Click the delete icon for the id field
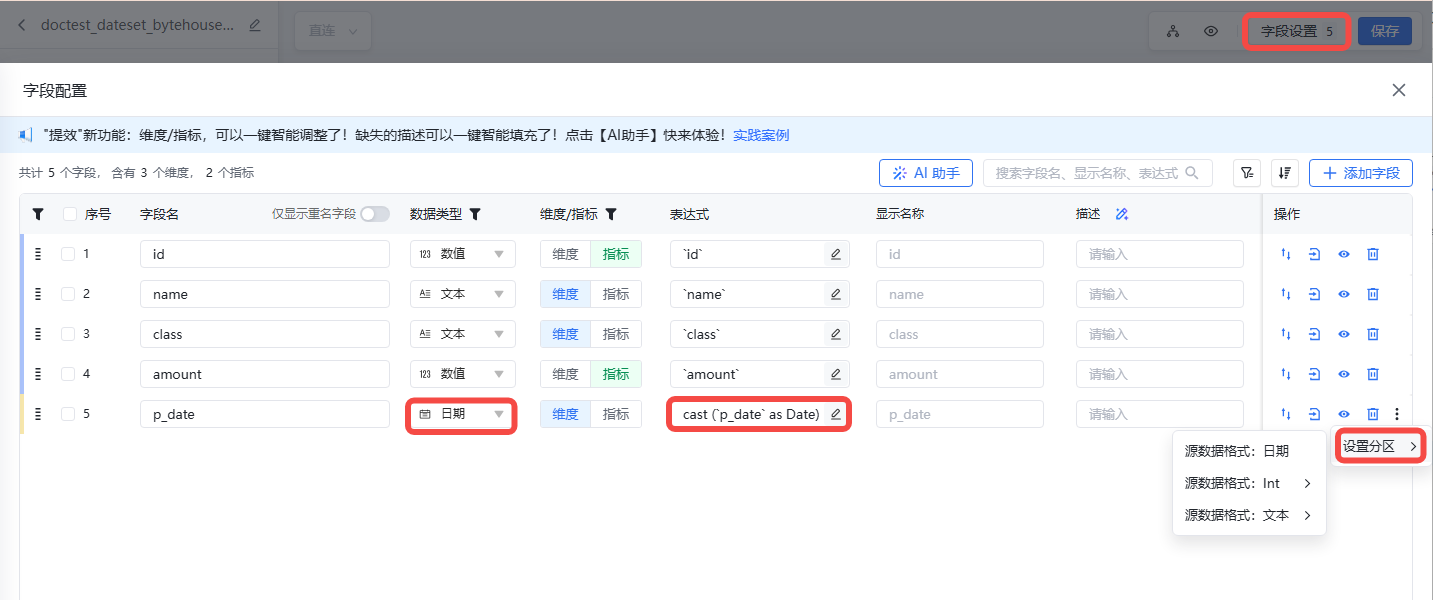Viewport: 1433px width, 600px height. (1373, 254)
